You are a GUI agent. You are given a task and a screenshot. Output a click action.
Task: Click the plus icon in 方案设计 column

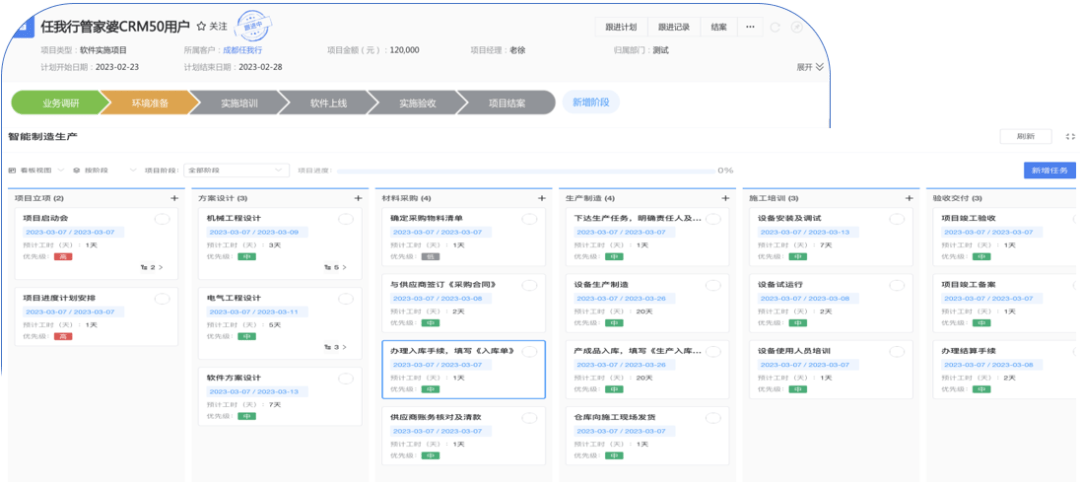point(358,198)
